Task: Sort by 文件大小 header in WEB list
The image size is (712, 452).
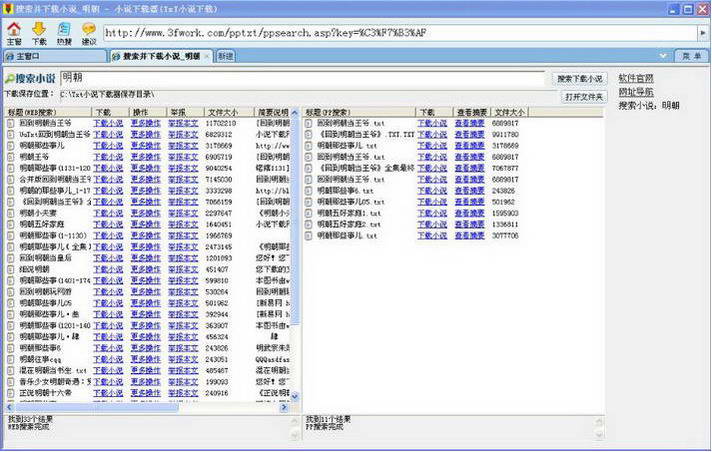Action: click(228, 112)
